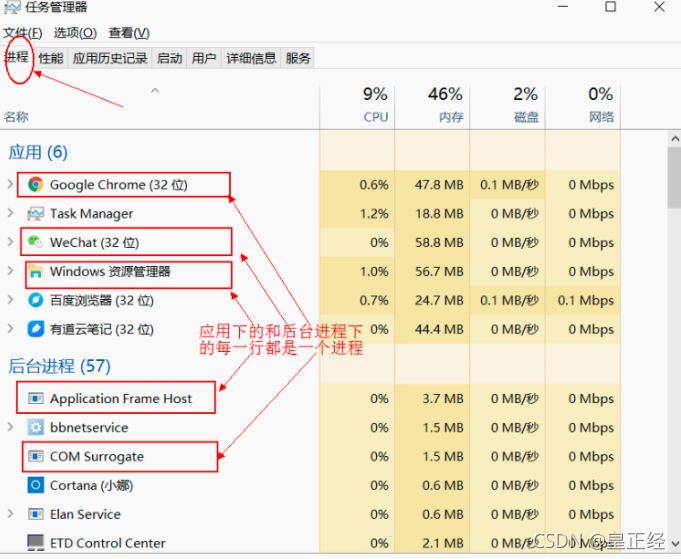Select the WeChat (32 位) row
This screenshot has height=559, width=681.
click(x=310, y=242)
